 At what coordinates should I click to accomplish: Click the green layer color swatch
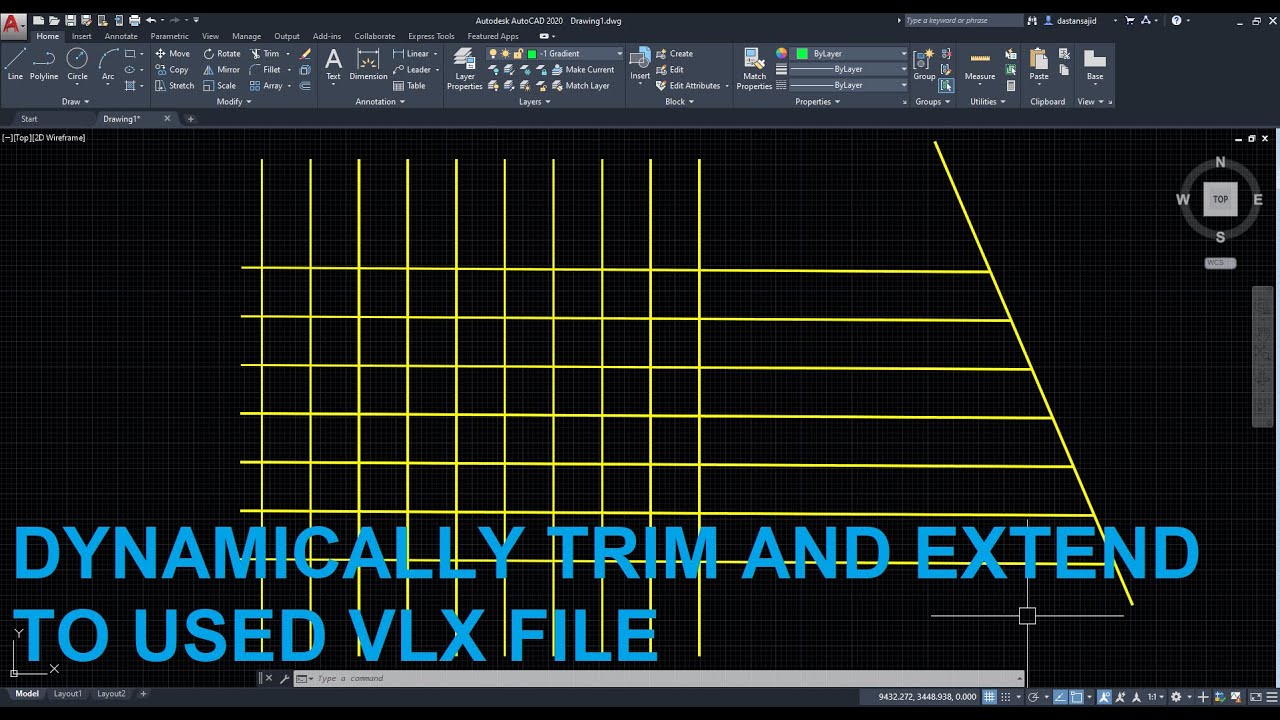[532, 54]
